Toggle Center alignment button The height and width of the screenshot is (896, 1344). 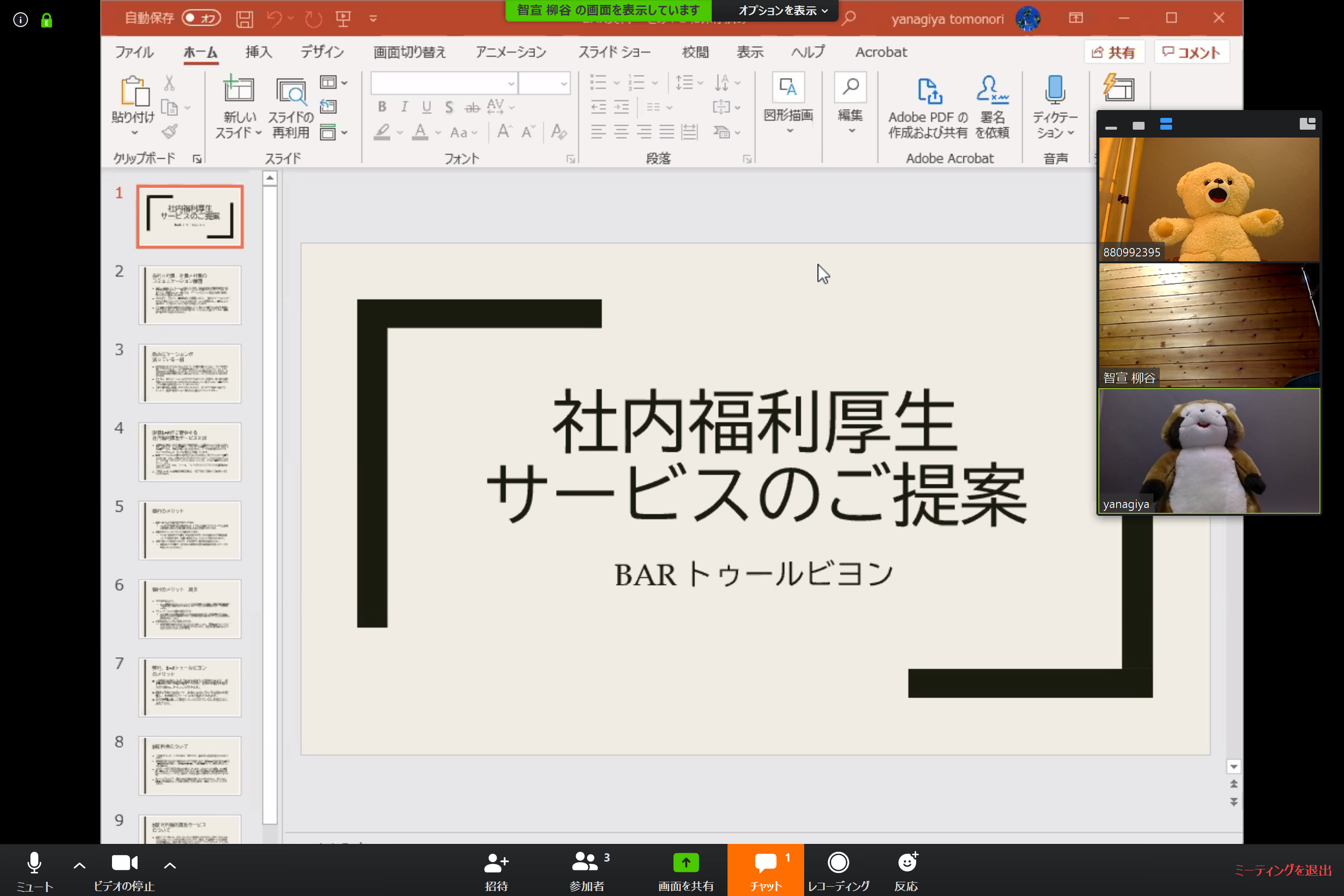pos(621,132)
